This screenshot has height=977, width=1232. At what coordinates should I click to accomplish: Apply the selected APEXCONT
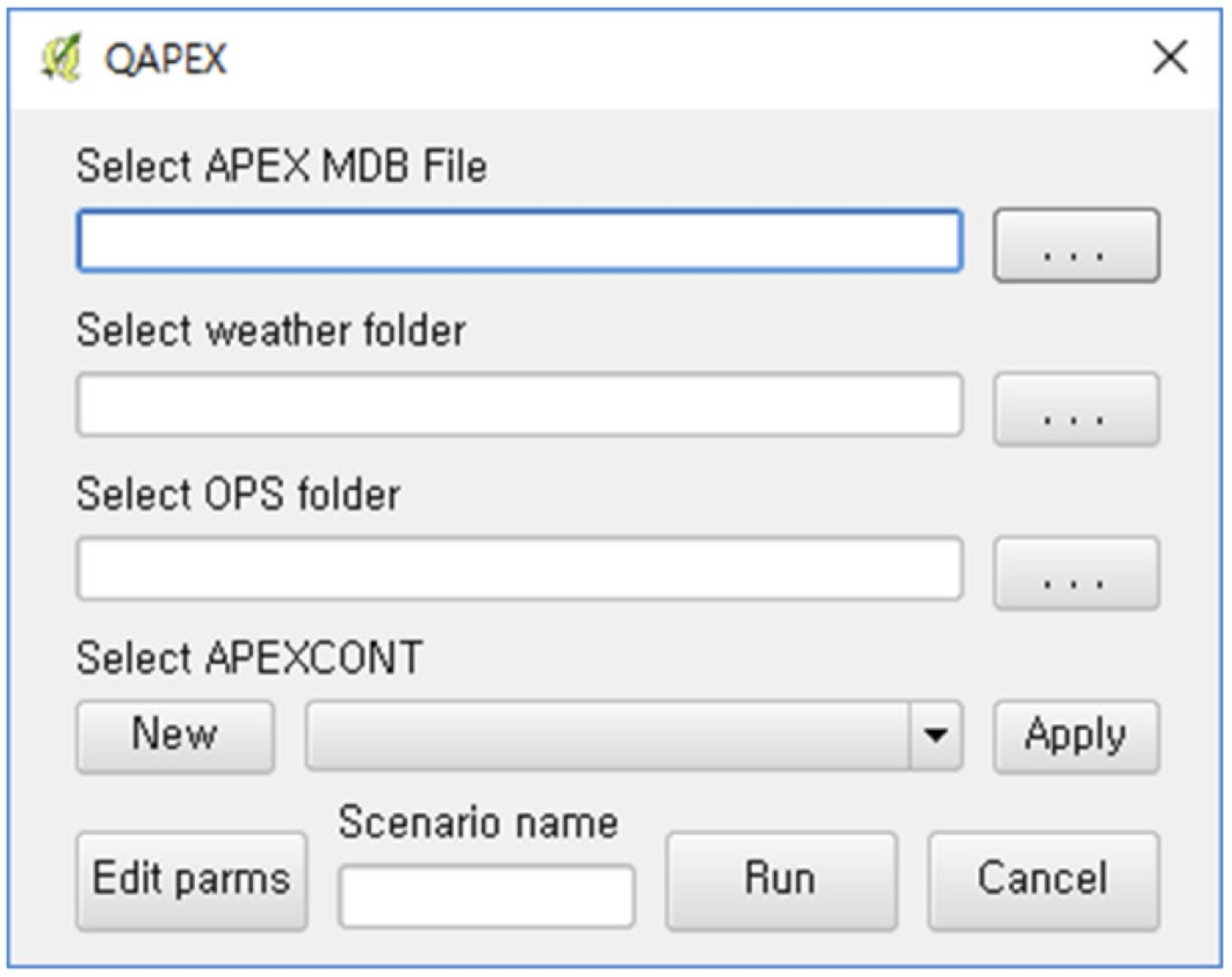1077,736
